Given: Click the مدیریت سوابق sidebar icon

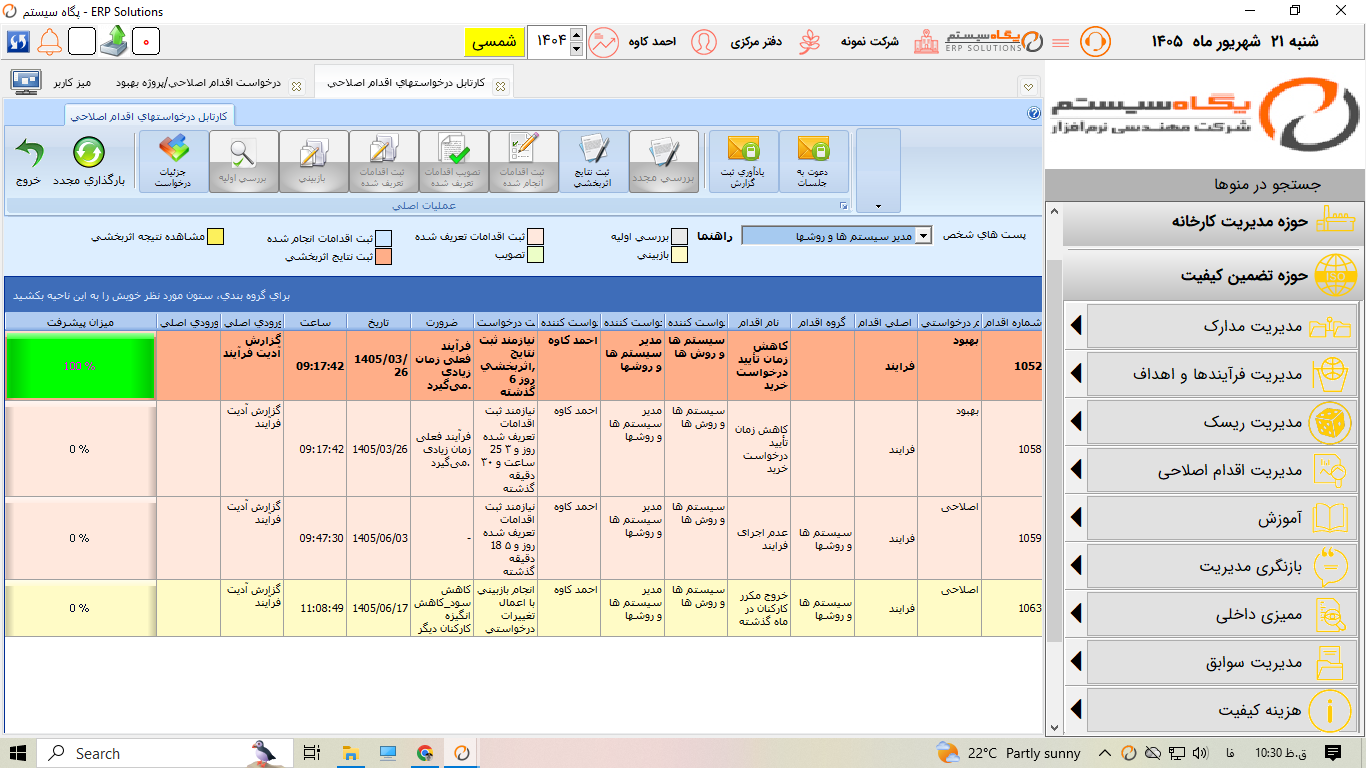Looking at the screenshot, I should [1329, 663].
